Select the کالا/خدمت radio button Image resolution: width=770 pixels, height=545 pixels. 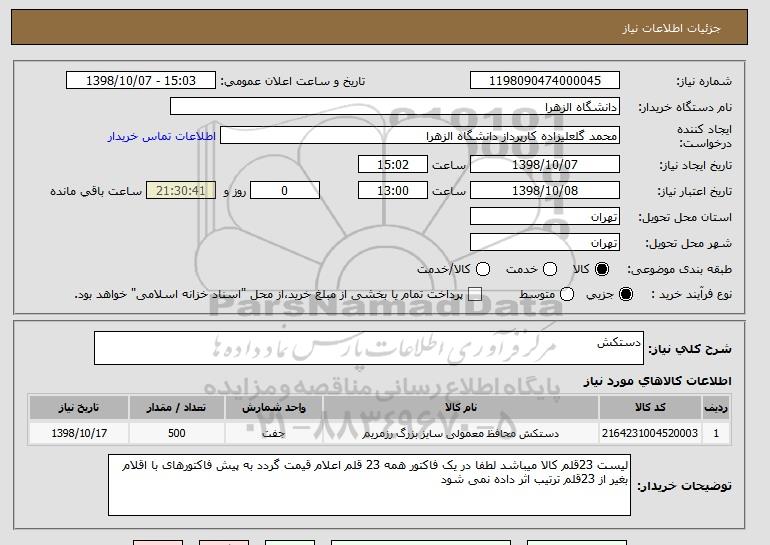(x=483, y=269)
